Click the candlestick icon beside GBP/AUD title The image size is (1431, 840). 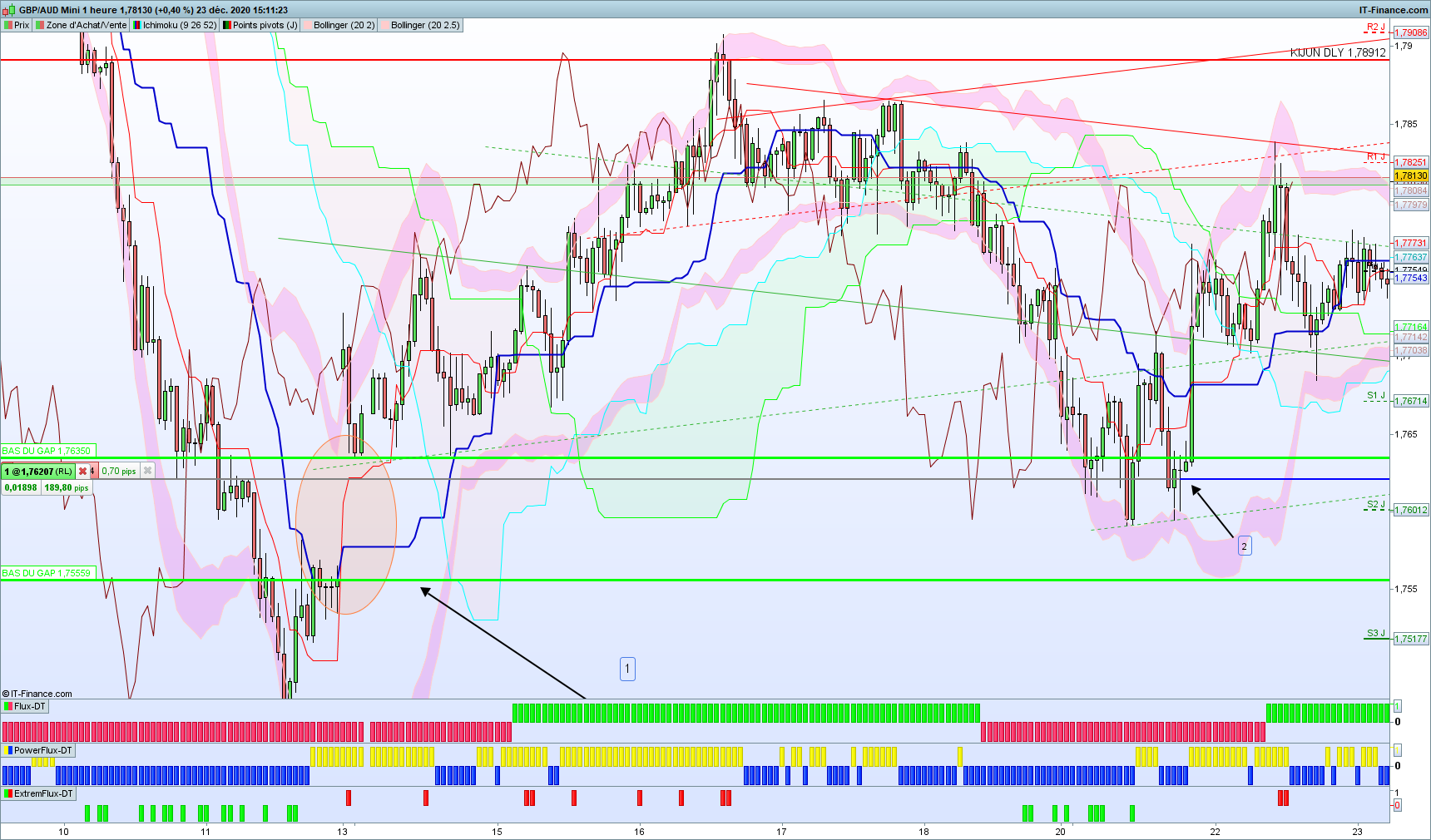click(x=9, y=10)
